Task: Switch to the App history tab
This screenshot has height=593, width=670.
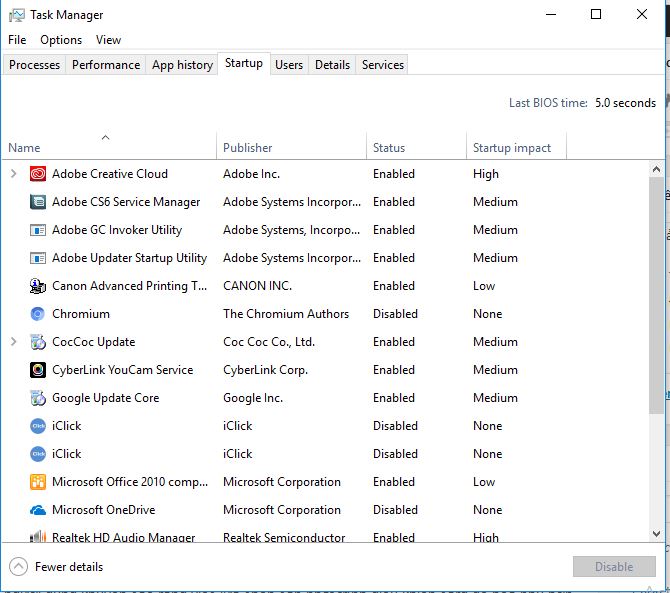Action: pos(182,65)
